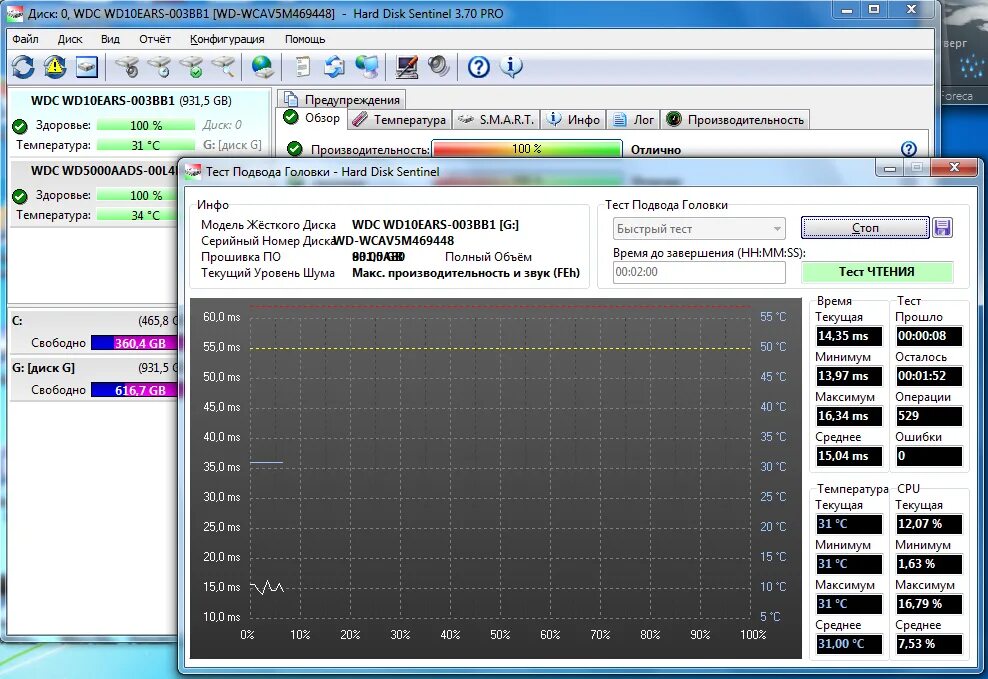
Task: Click WD10EARS temperature bar 31 °C
Action: pos(146,146)
